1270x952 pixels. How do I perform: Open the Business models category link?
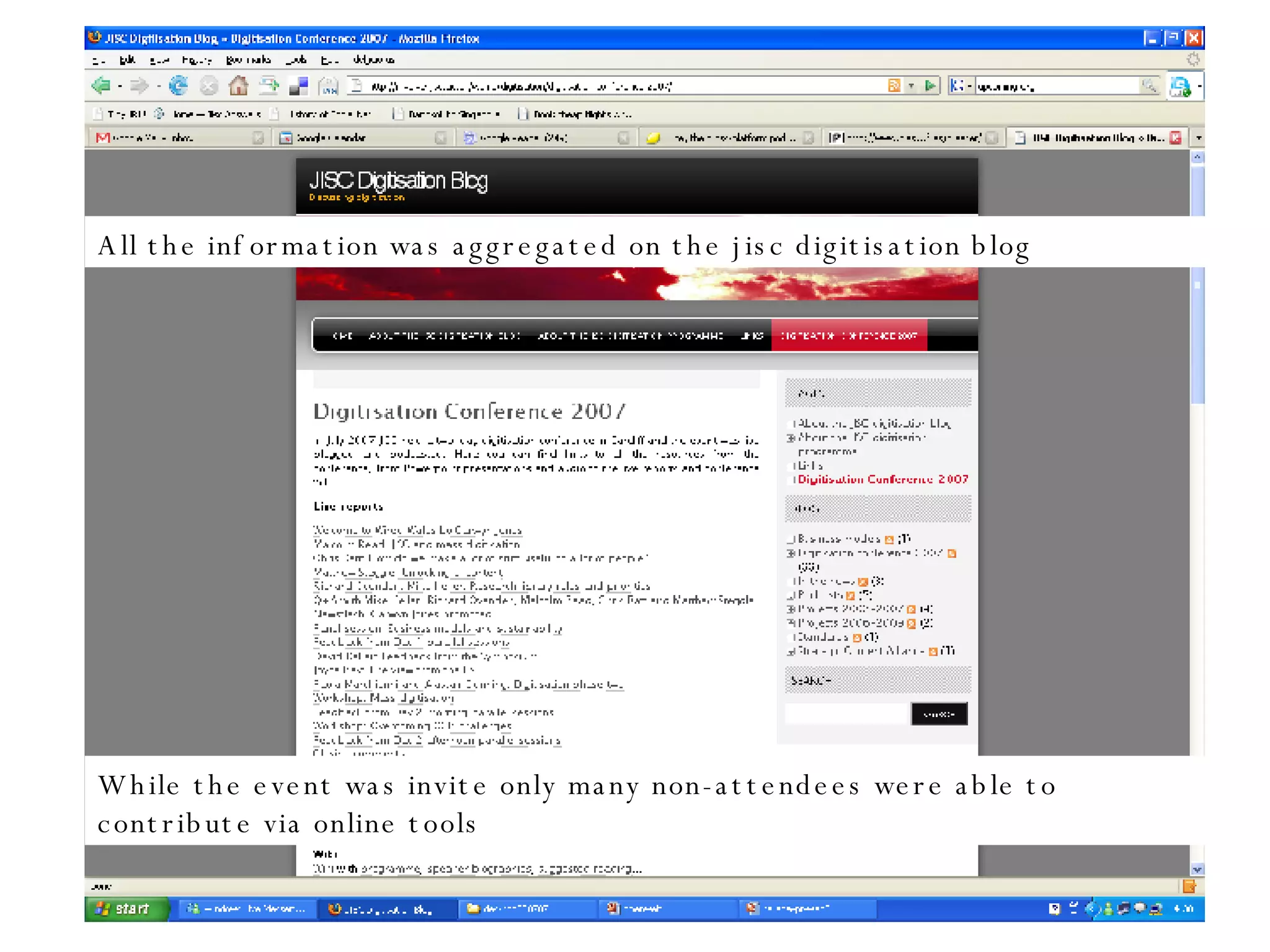pos(838,539)
